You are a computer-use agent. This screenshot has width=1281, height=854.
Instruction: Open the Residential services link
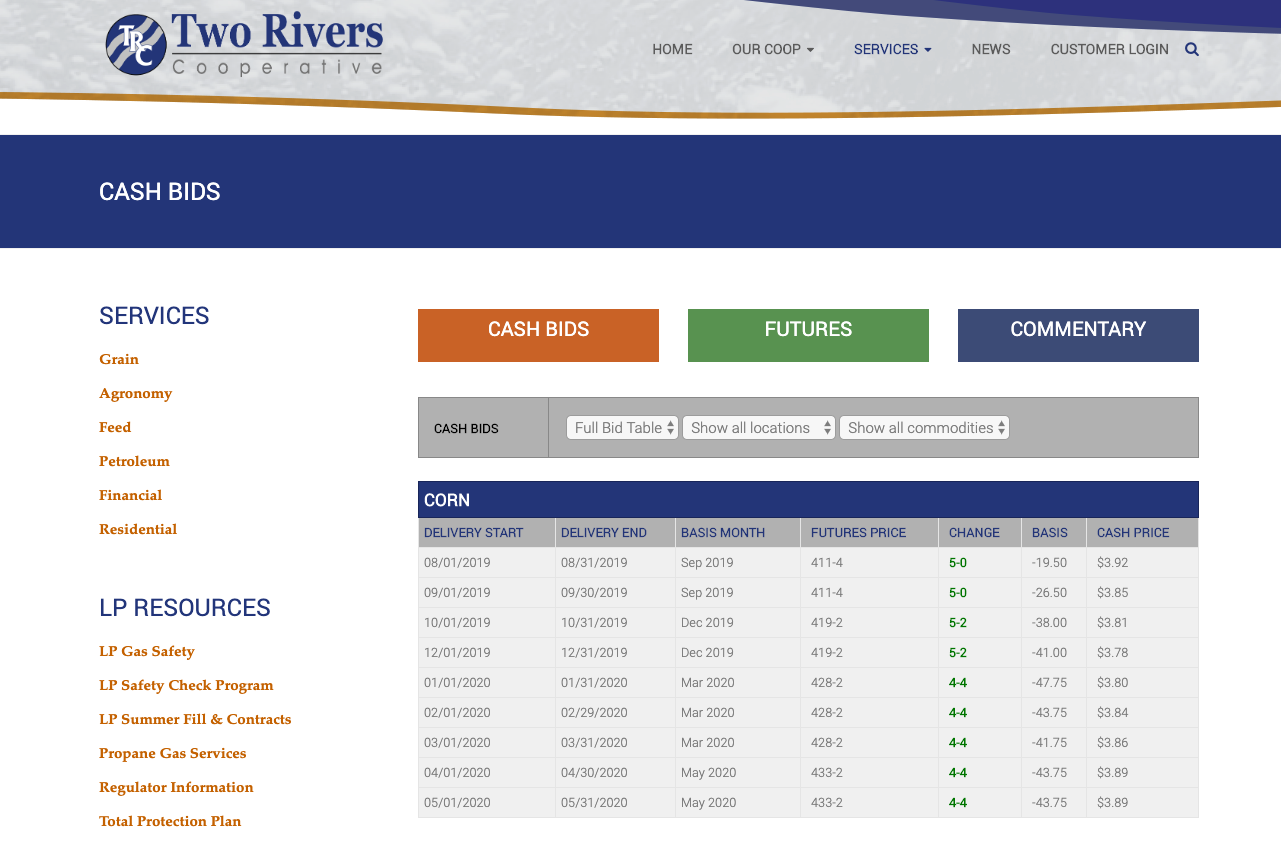(x=138, y=529)
